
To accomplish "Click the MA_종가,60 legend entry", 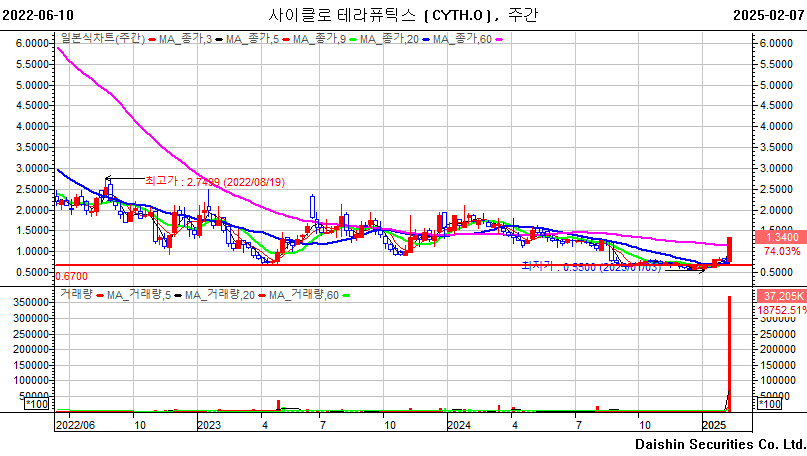I will tap(462, 39).
